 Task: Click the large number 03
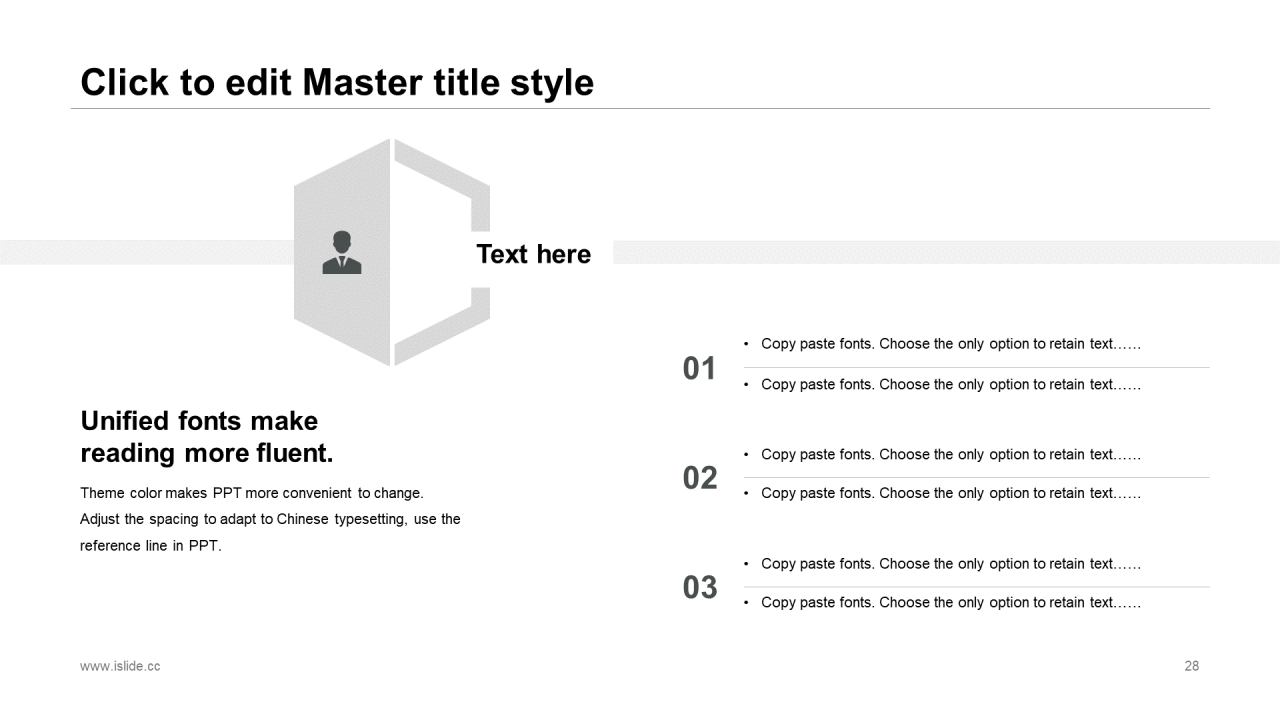pyautogui.click(x=700, y=587)
